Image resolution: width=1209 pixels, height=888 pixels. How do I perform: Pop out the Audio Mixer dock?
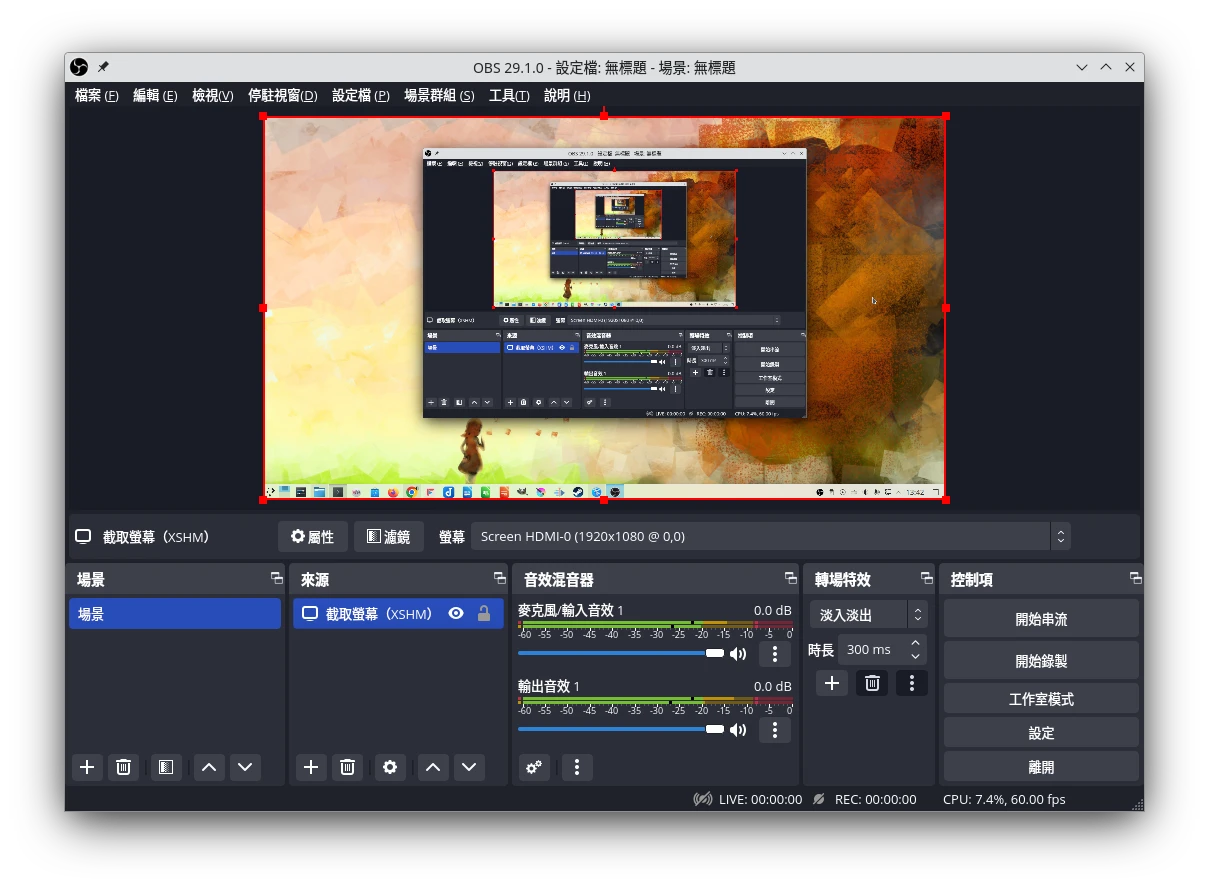791,578
